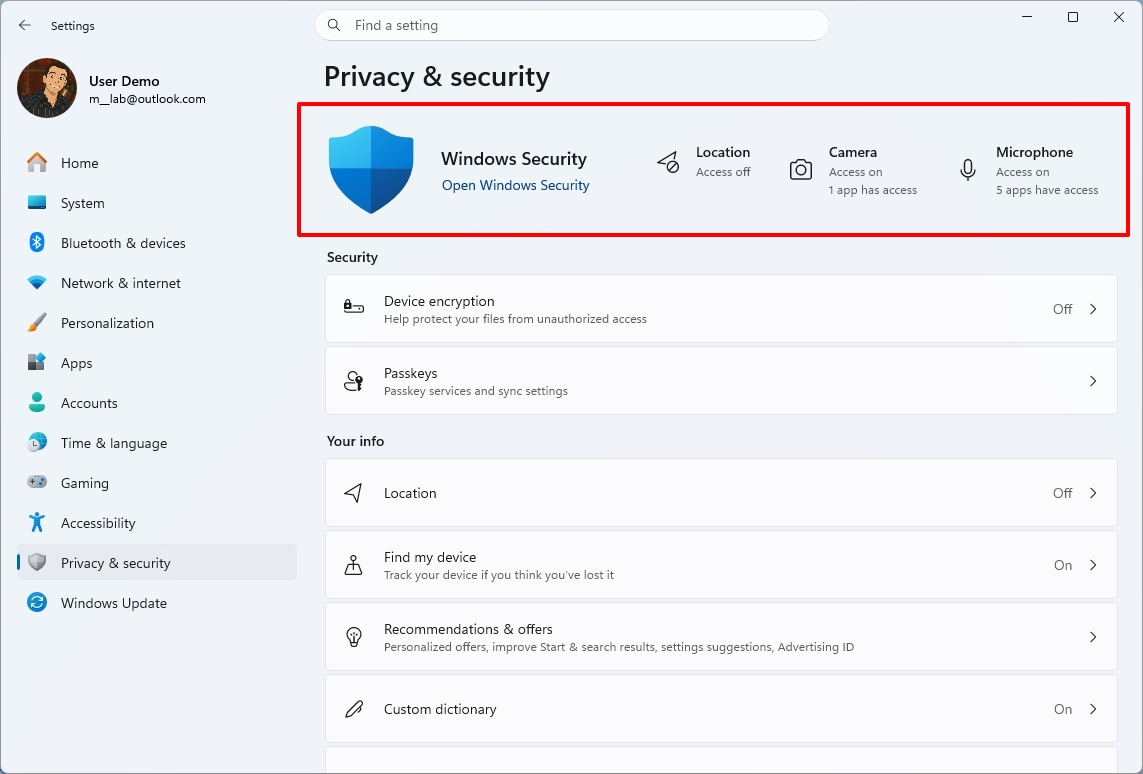Screen dimensions: 1143x774
Task: Click the search magnifier icon
Action: pyautogui.click(x=334, y=26)
